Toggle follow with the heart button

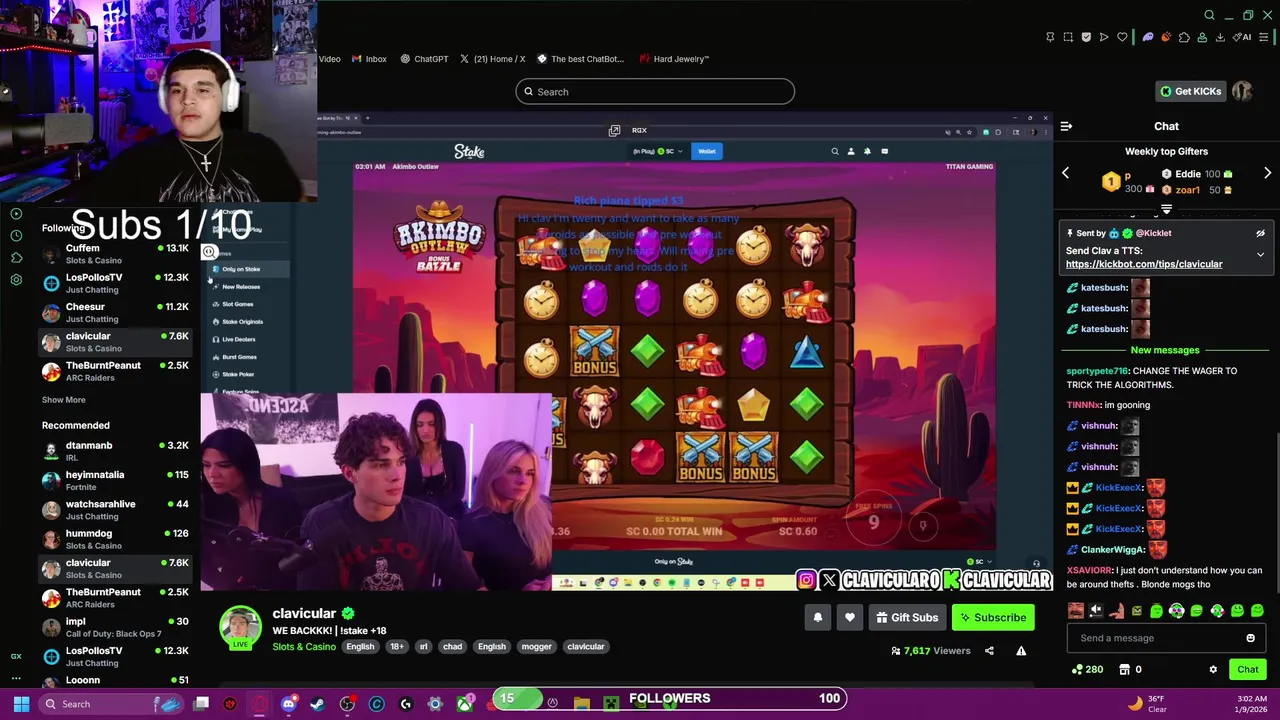tap(850, 618)
